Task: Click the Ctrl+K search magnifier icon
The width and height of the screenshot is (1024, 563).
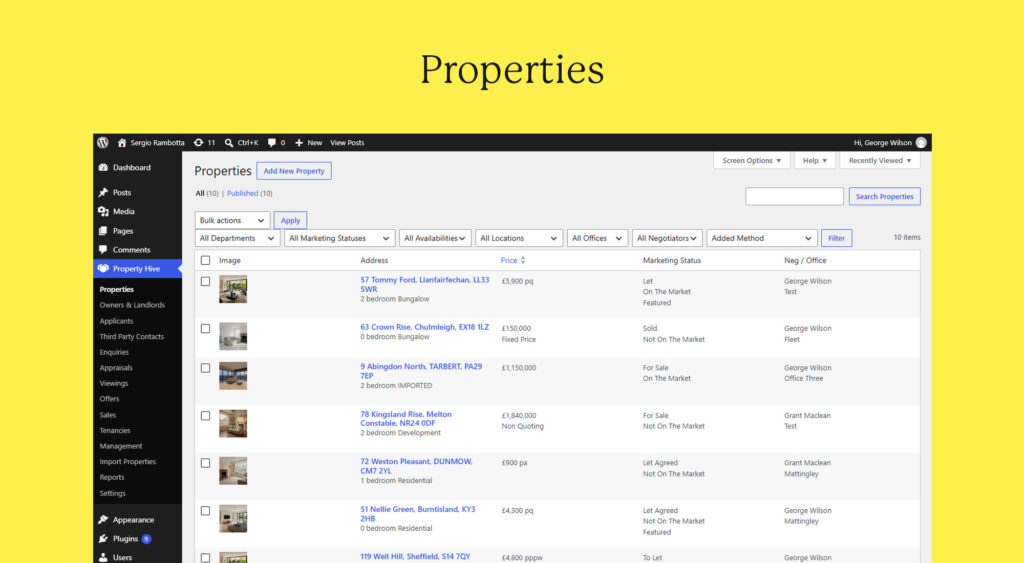Action: (x=229, y=142)
